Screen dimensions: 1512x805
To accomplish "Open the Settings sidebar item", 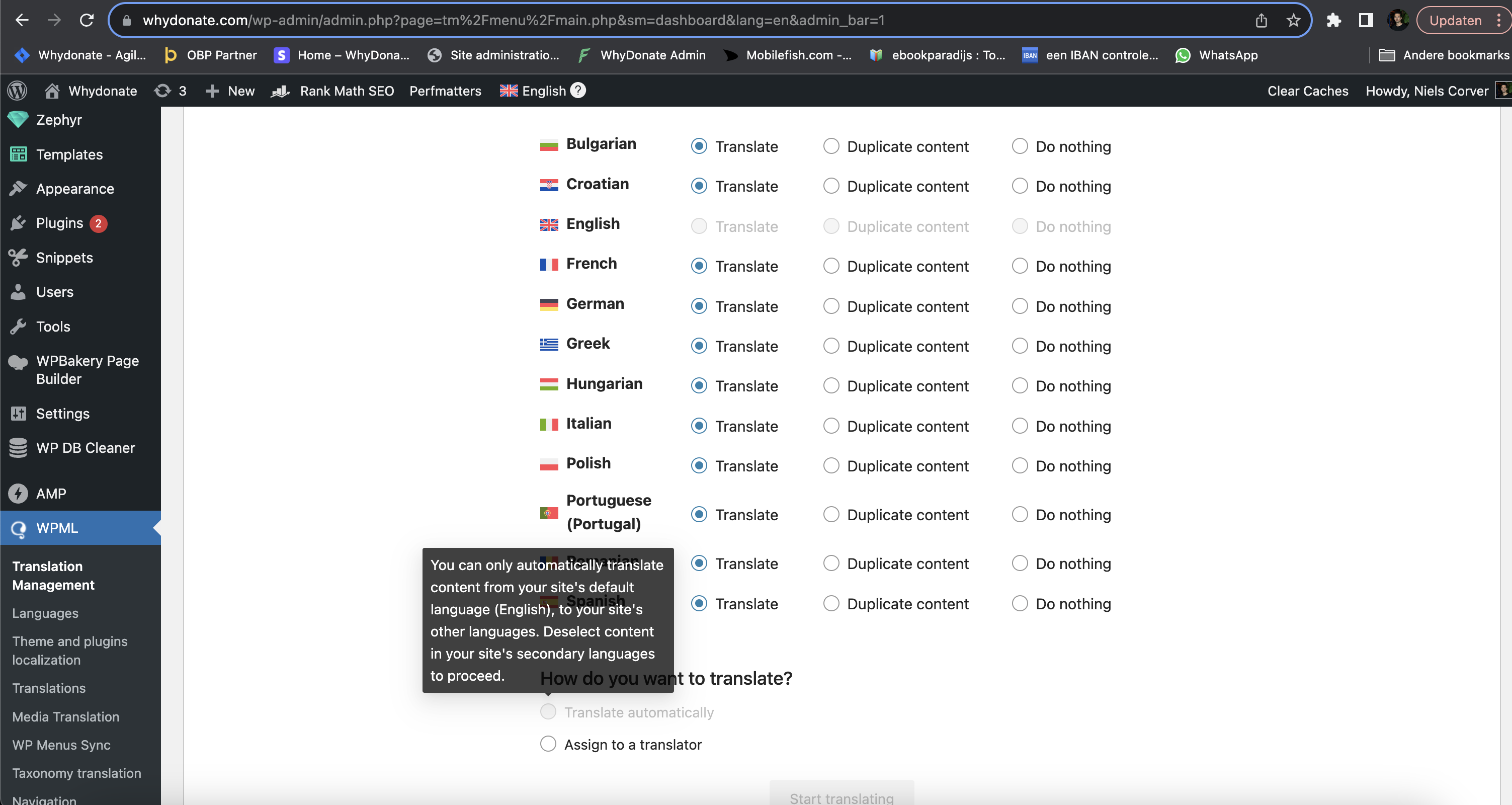I will coord(80,414).
